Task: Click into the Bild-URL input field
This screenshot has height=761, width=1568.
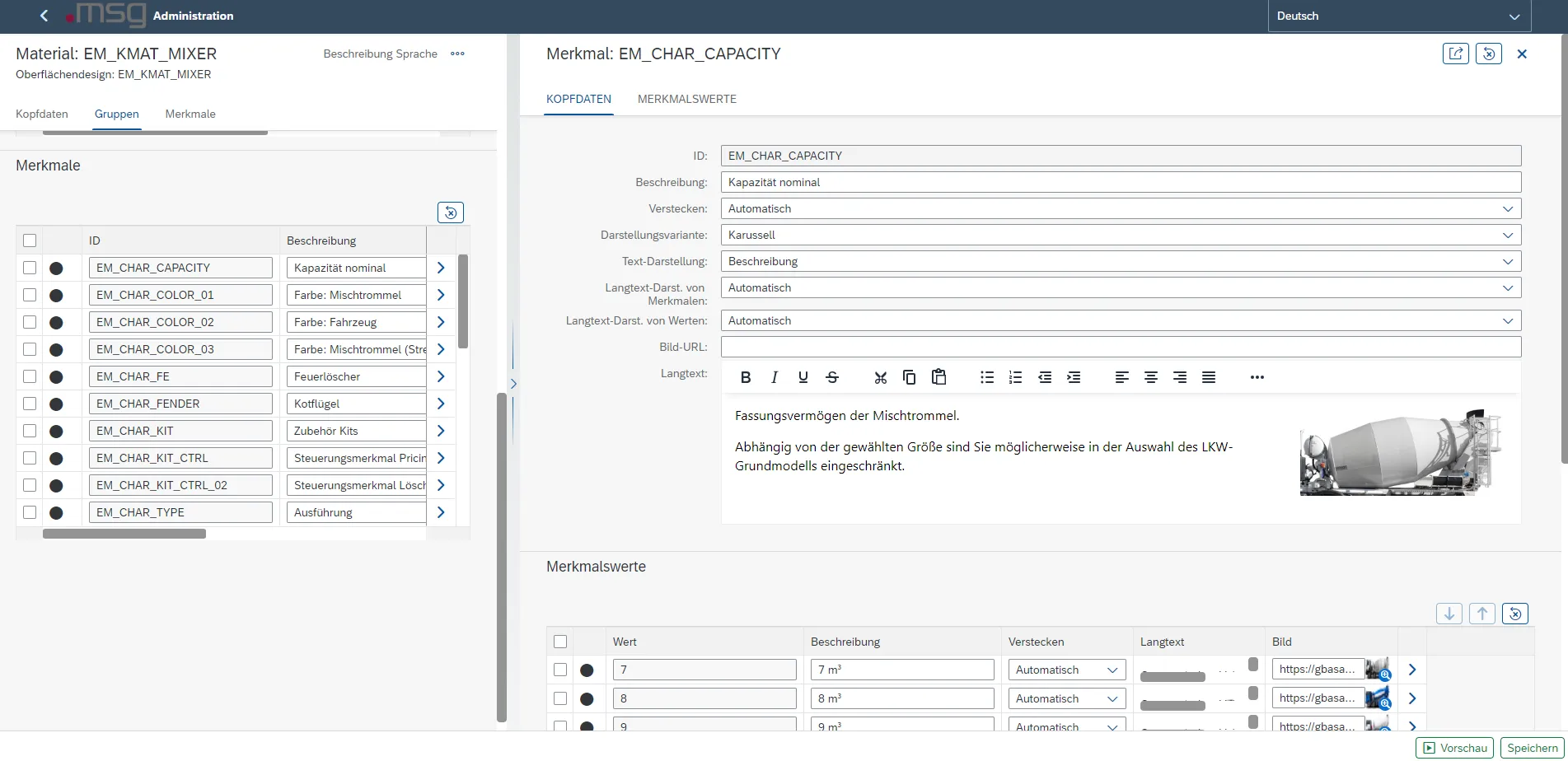Action: coord(1120,347)
